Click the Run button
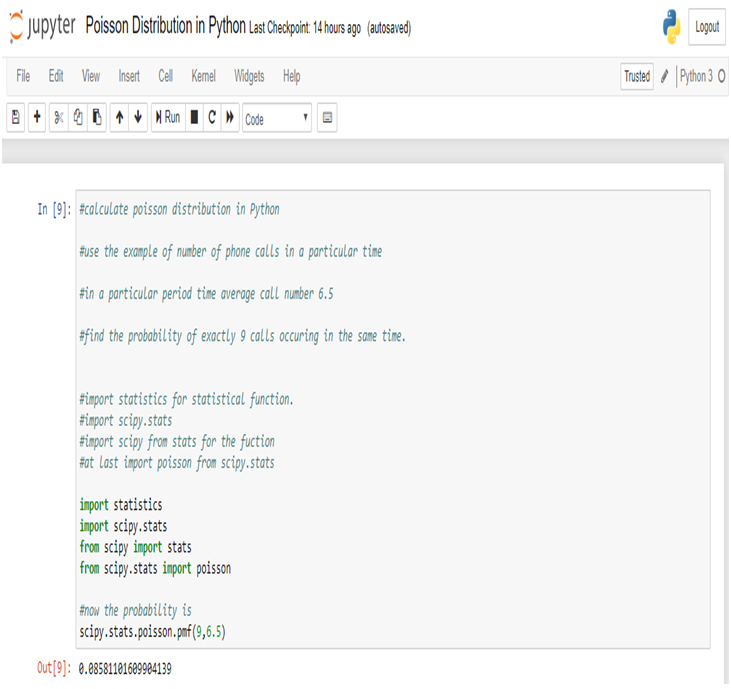Viewport: 731px width, 689px height. (x=168, y=117)
